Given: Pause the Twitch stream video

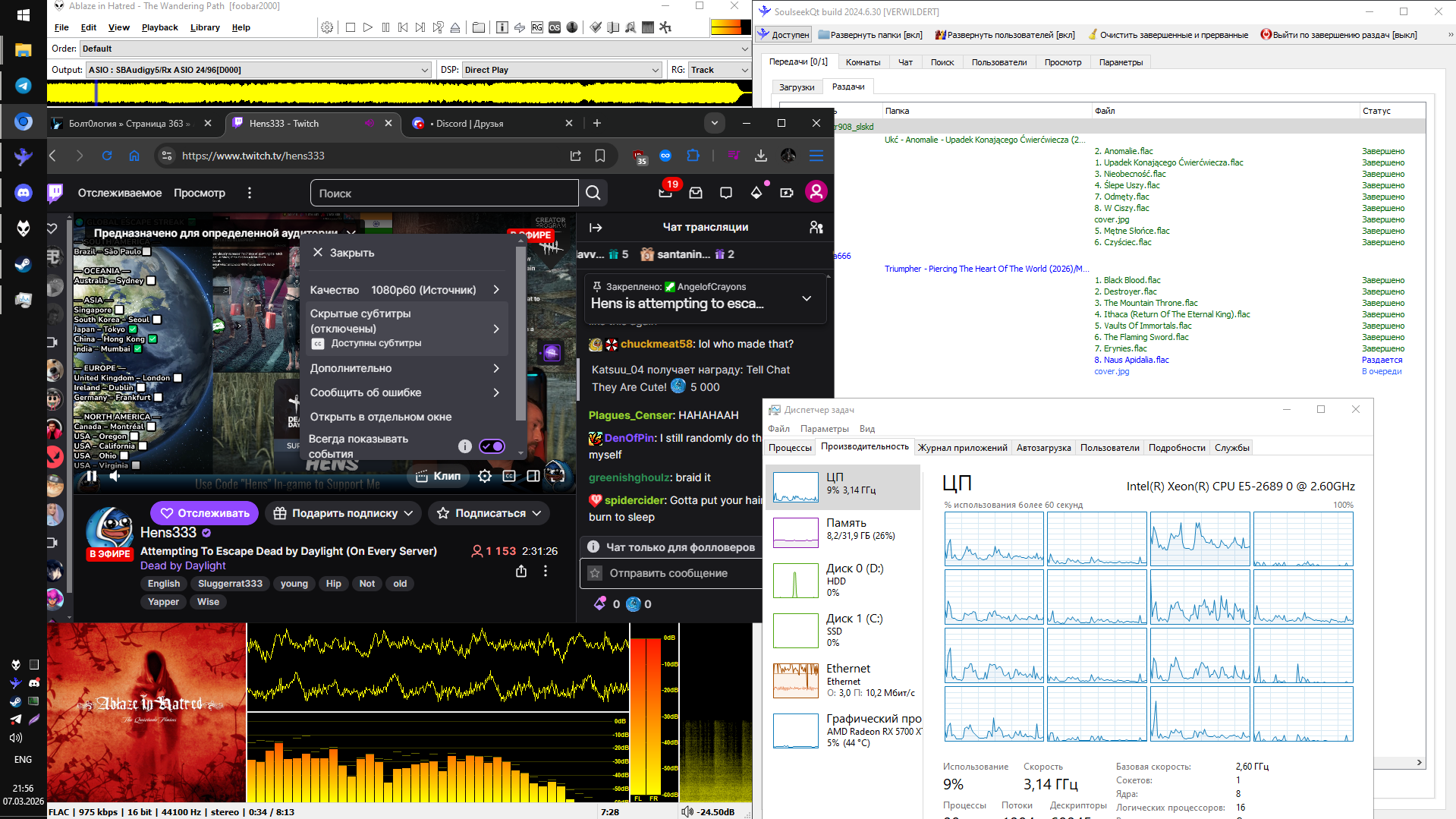Looking at the screenshot, I should [x=91, y=476].
